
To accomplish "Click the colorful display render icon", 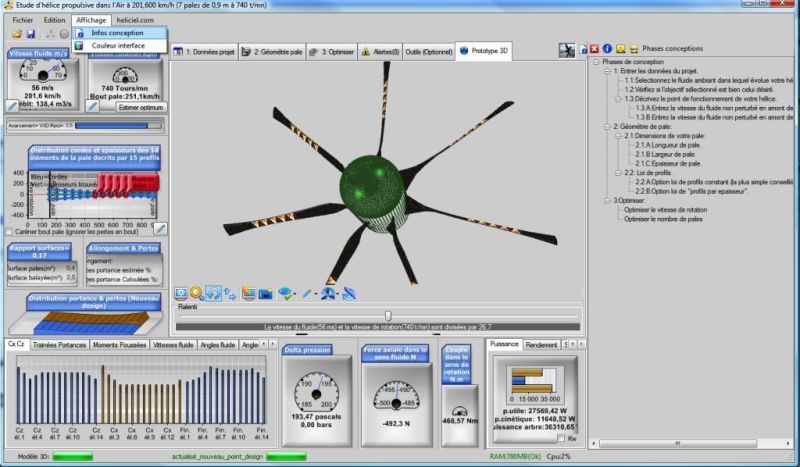I will click(x=248, y=293).
